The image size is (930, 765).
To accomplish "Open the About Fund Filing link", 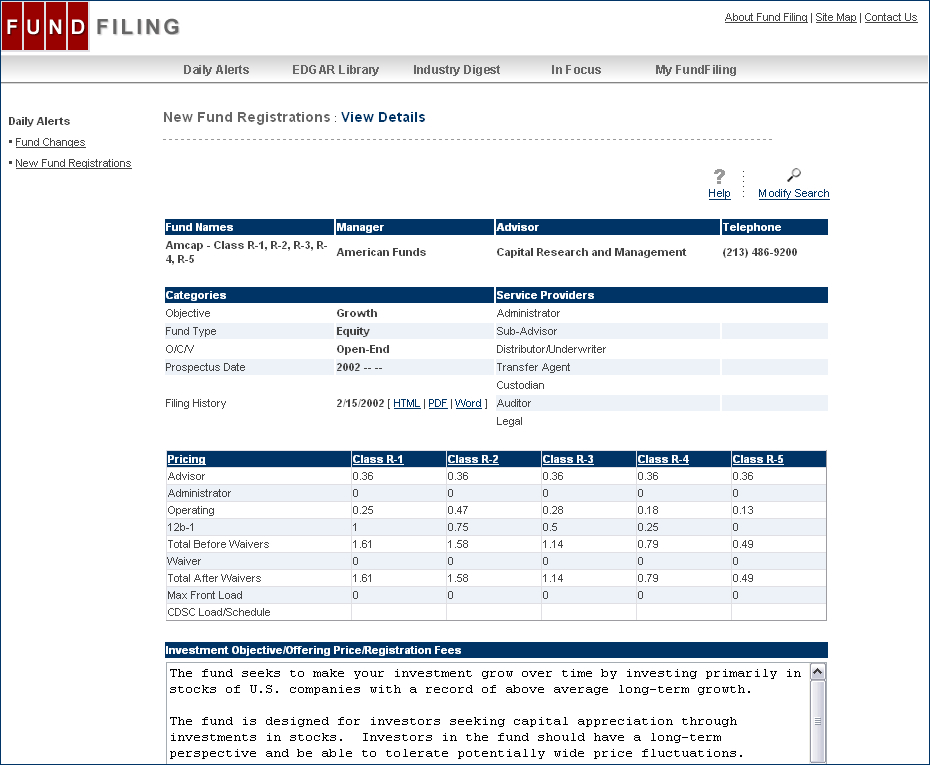I will [766, 17].
